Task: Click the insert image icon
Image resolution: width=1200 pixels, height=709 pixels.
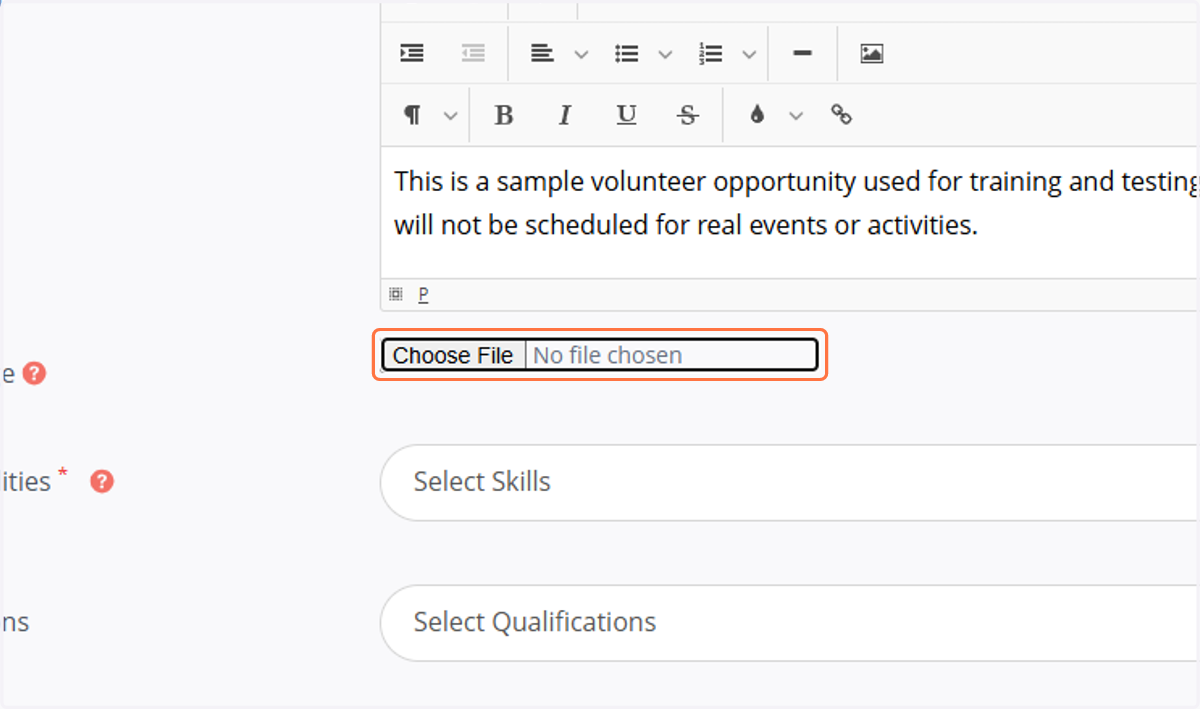Action: point(872,54)
